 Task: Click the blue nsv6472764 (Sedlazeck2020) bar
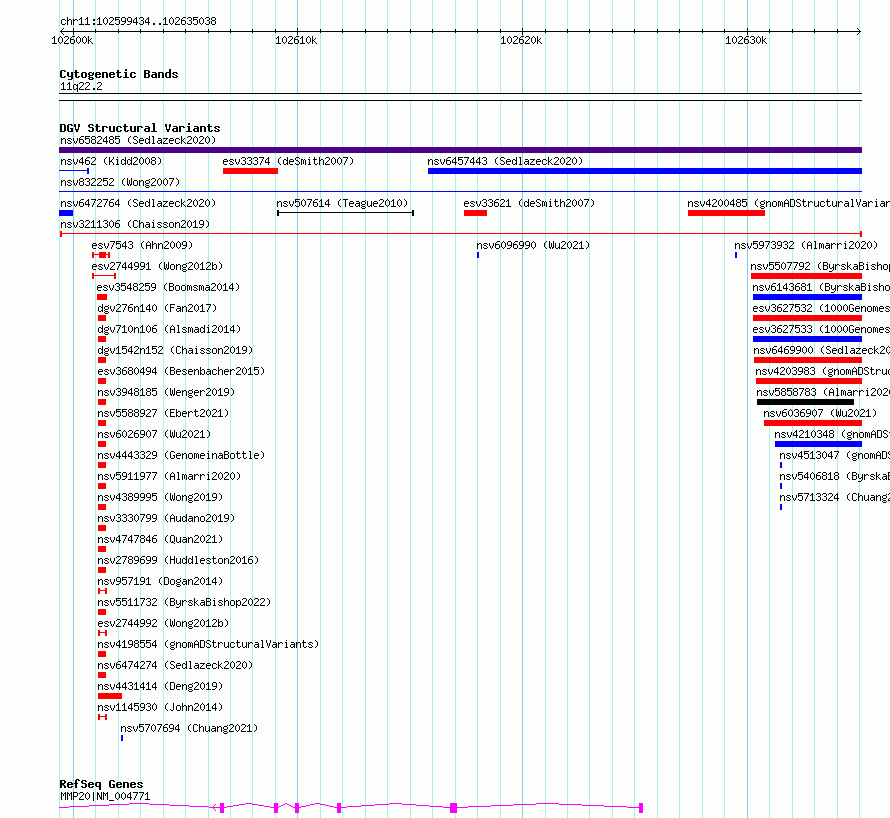point(66,213)
